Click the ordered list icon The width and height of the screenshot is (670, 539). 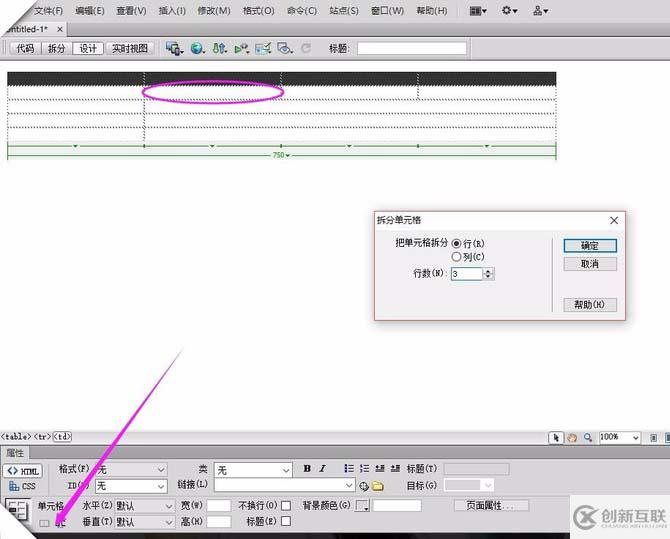coord(364,469)
